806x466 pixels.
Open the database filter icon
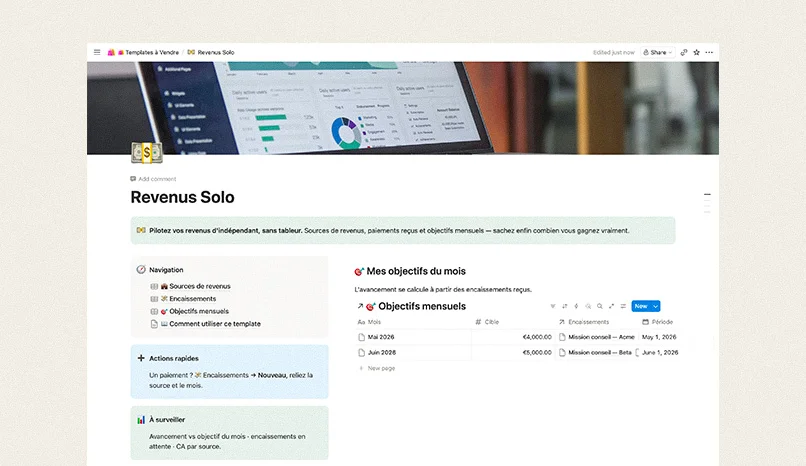pyautogui.click(x=553, y=306)
